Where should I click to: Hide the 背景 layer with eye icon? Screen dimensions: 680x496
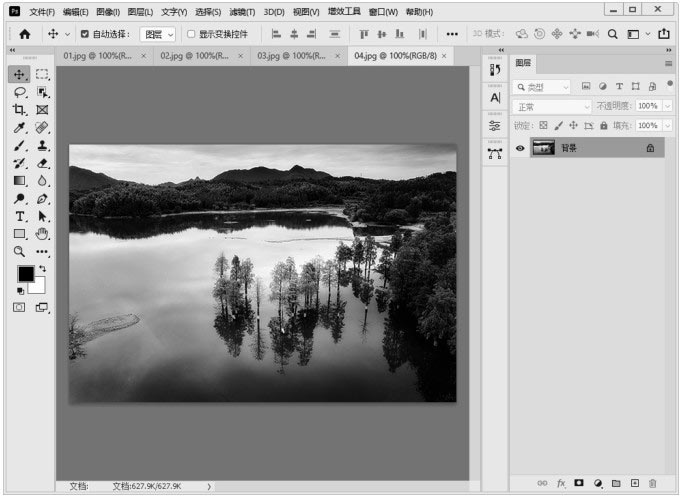(520, 148)
